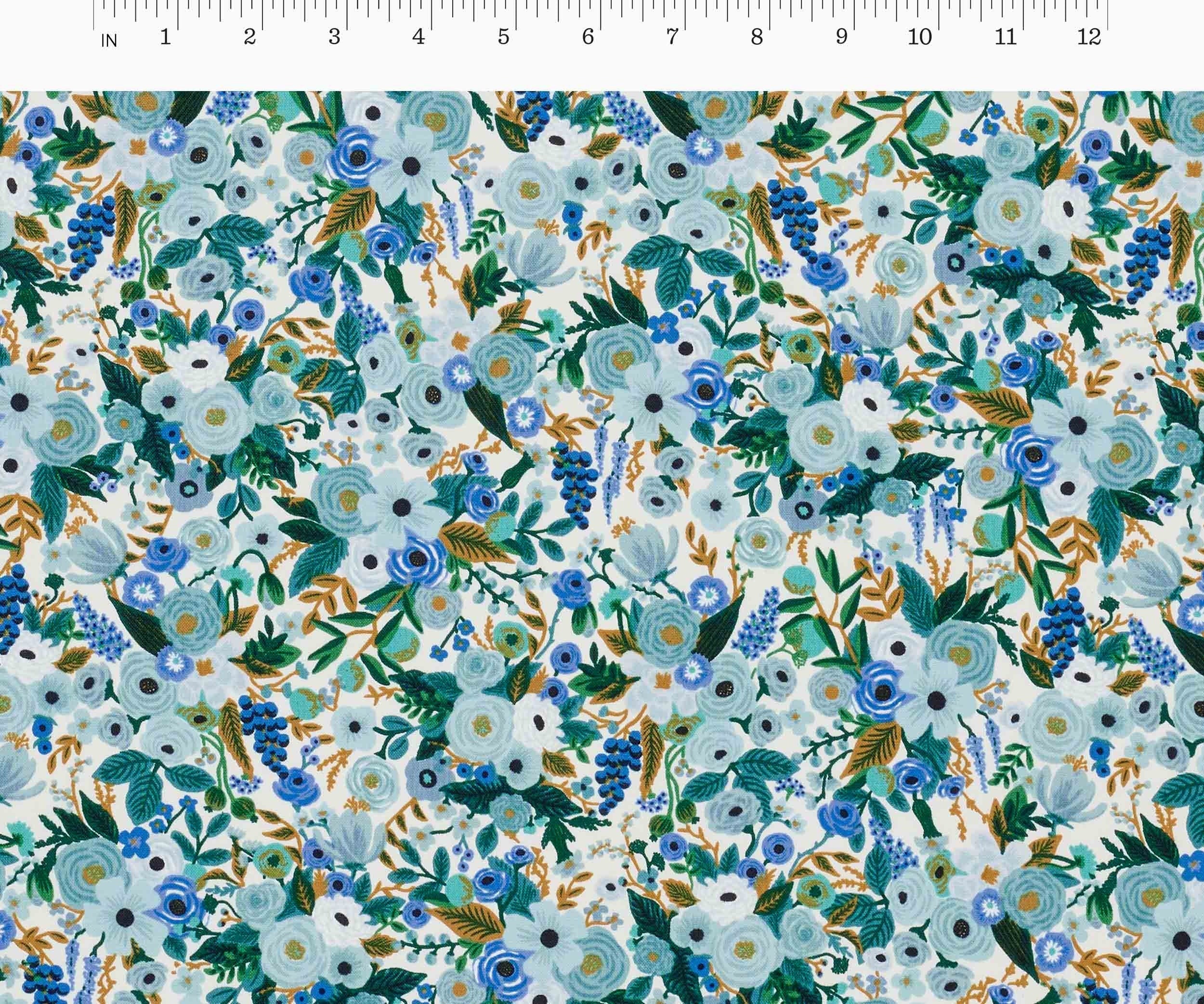Click the ruler number "9"

click(841, 37)
